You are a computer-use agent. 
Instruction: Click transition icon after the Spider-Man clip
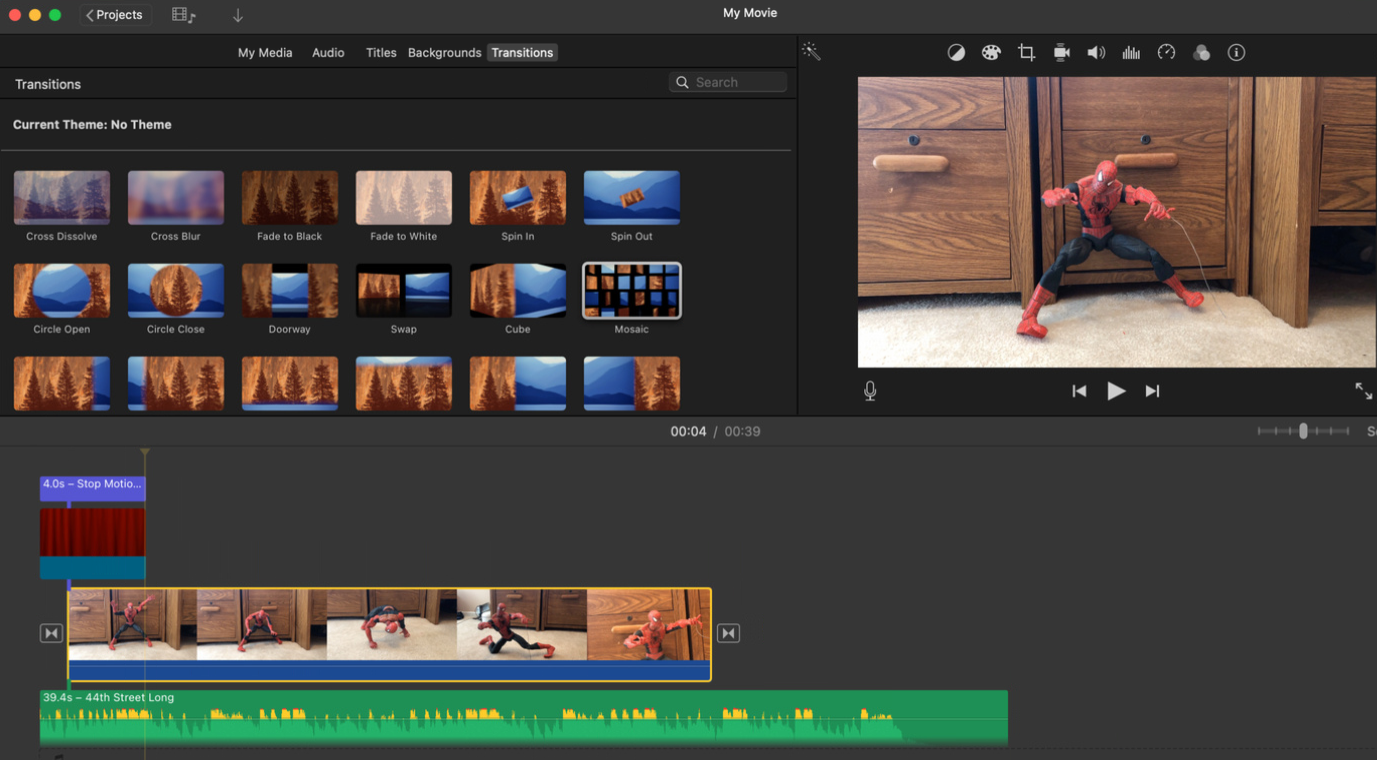coord(728,633)
